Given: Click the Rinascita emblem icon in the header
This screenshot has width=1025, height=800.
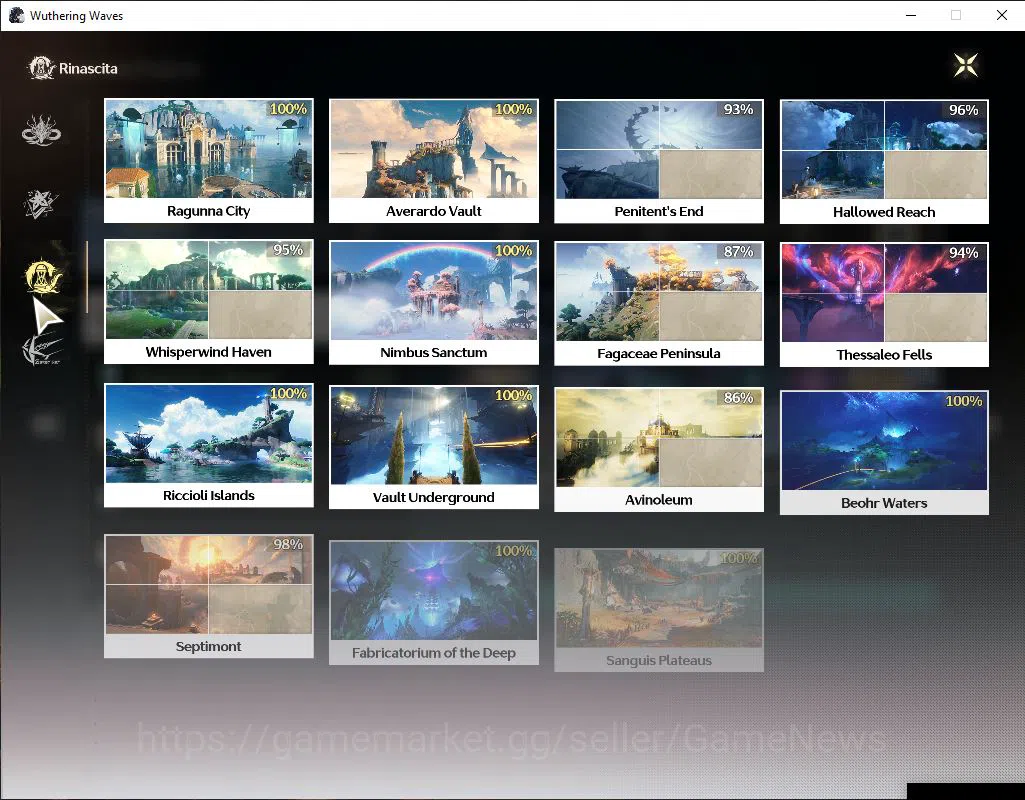Looking at the screenshot, I should [41, 68].
